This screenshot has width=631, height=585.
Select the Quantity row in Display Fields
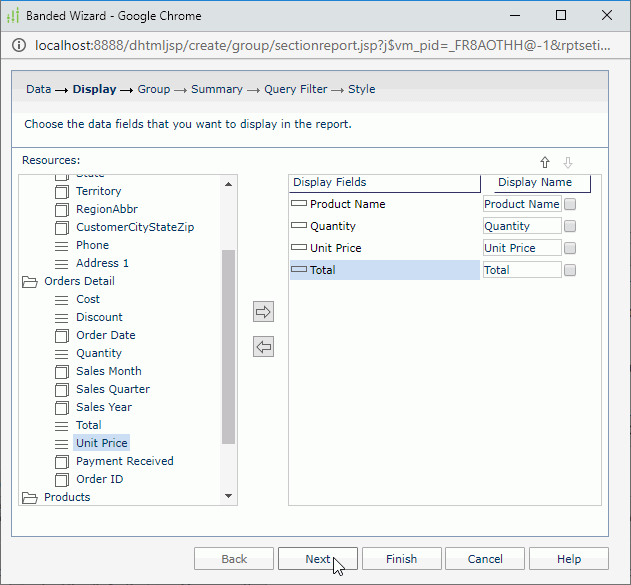click(385, 226)
